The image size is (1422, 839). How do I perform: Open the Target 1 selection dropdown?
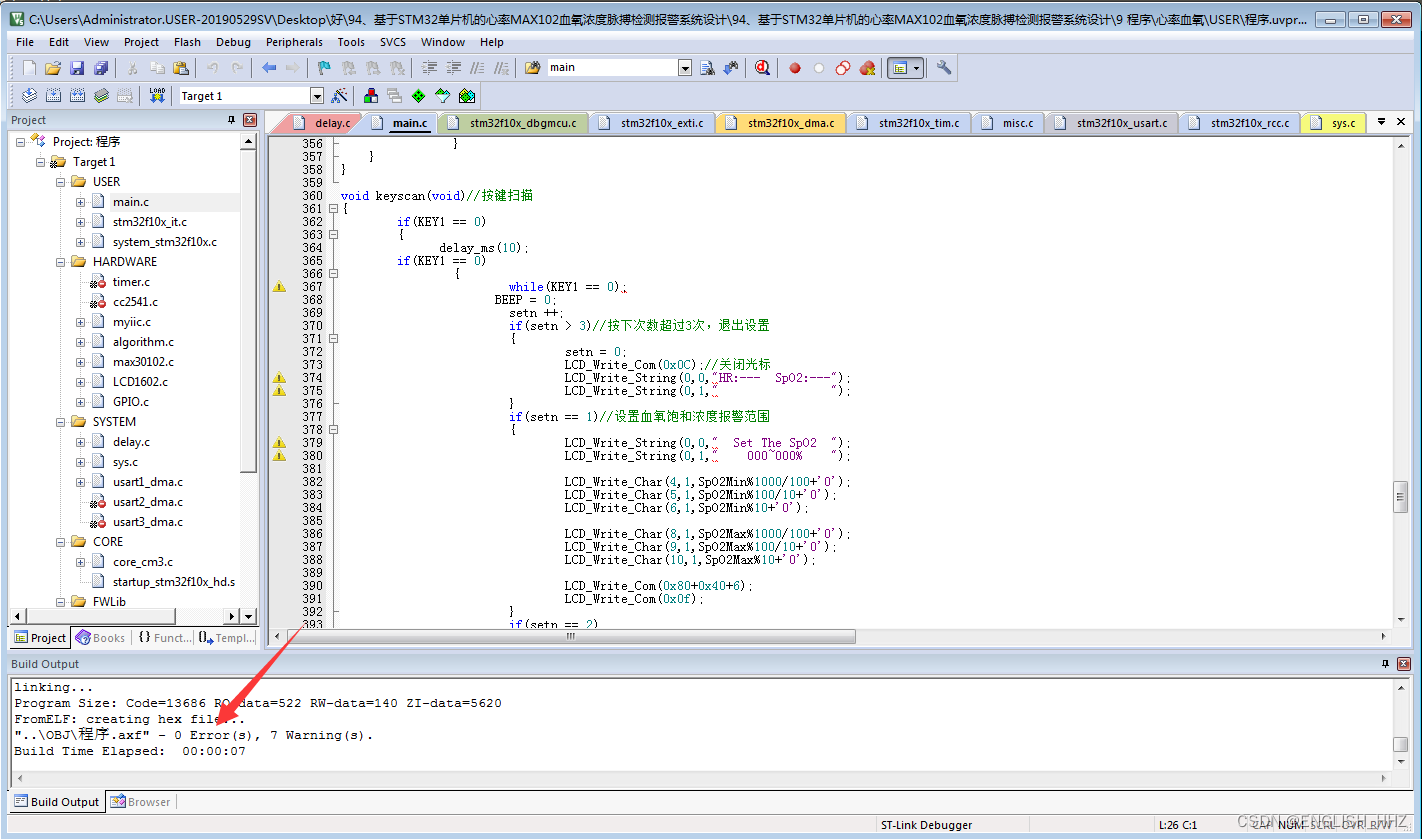pyautogui.click(x=317, y=96)
